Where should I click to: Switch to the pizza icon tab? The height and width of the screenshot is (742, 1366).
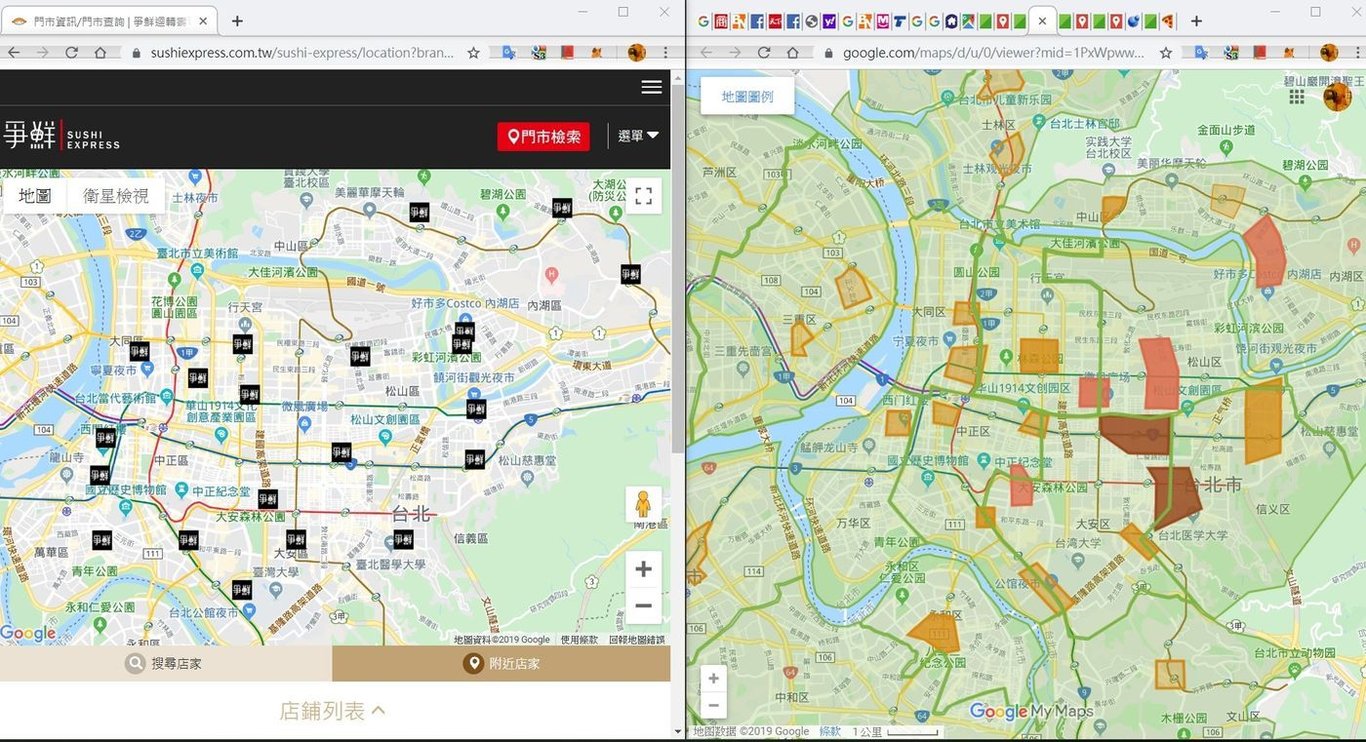[1167, 21]
